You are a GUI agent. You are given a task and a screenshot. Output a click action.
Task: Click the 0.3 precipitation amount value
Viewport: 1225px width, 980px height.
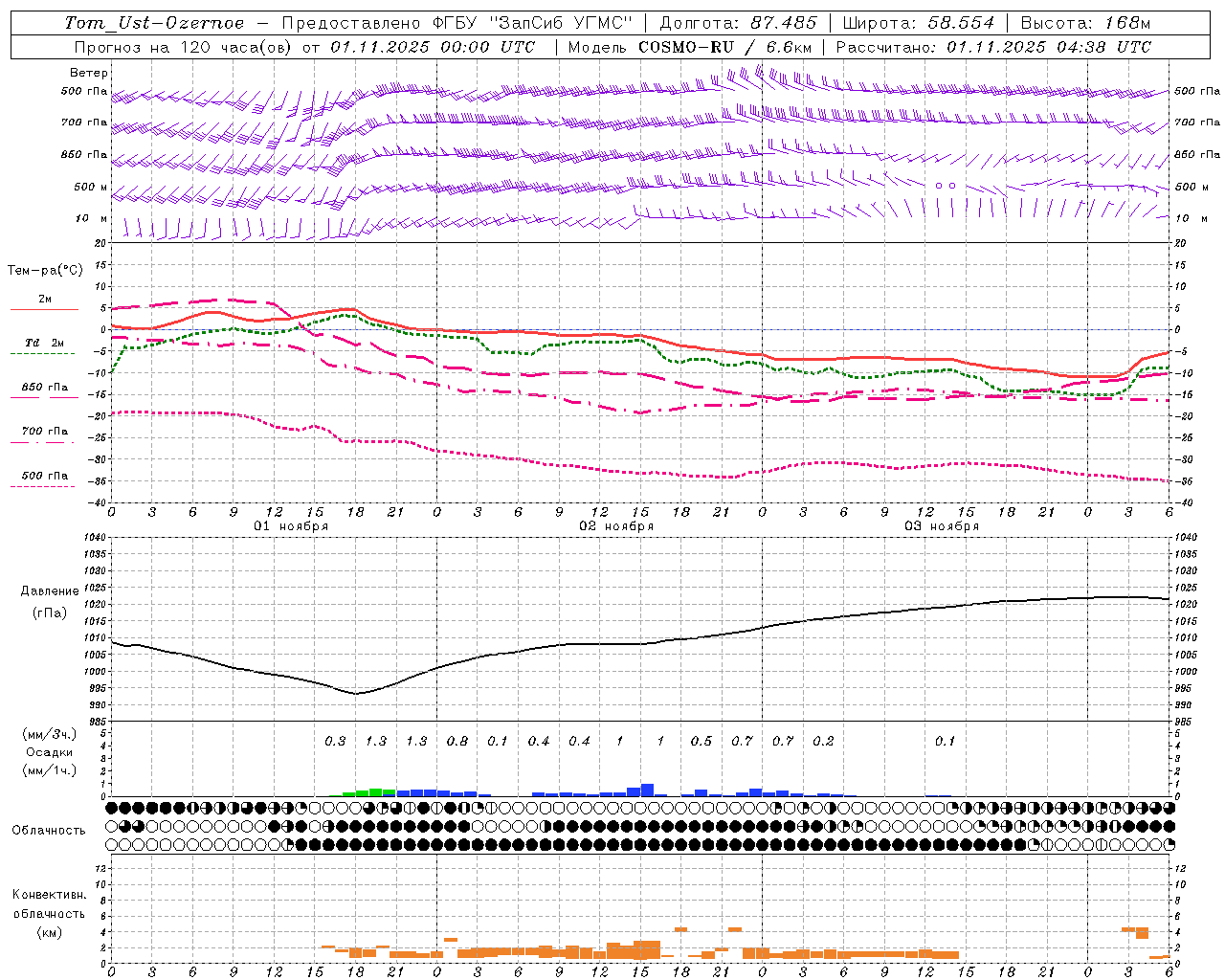335,742
